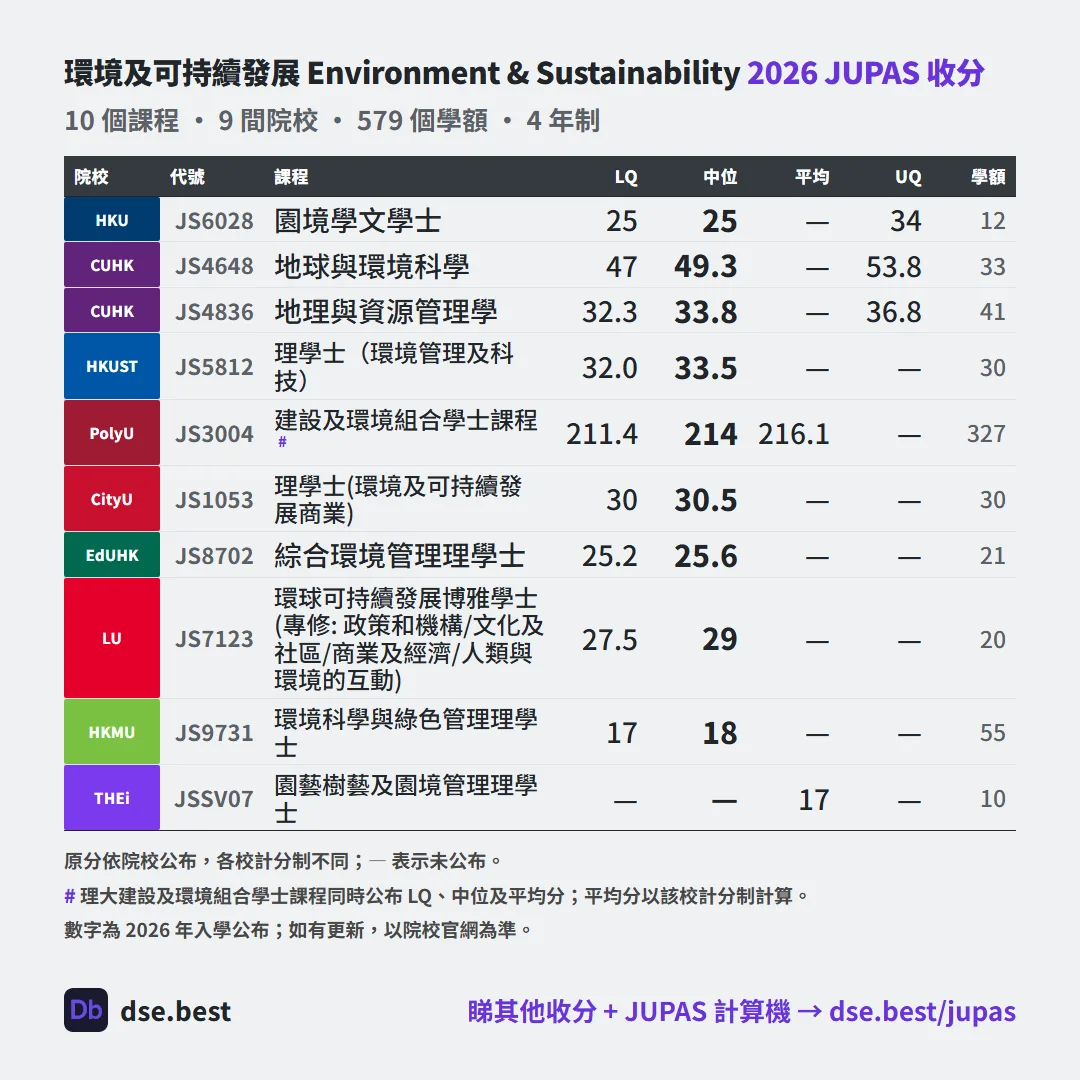1080x1080 pixels.
Task: Click the THEi institution badge
Action: point(112,798)
